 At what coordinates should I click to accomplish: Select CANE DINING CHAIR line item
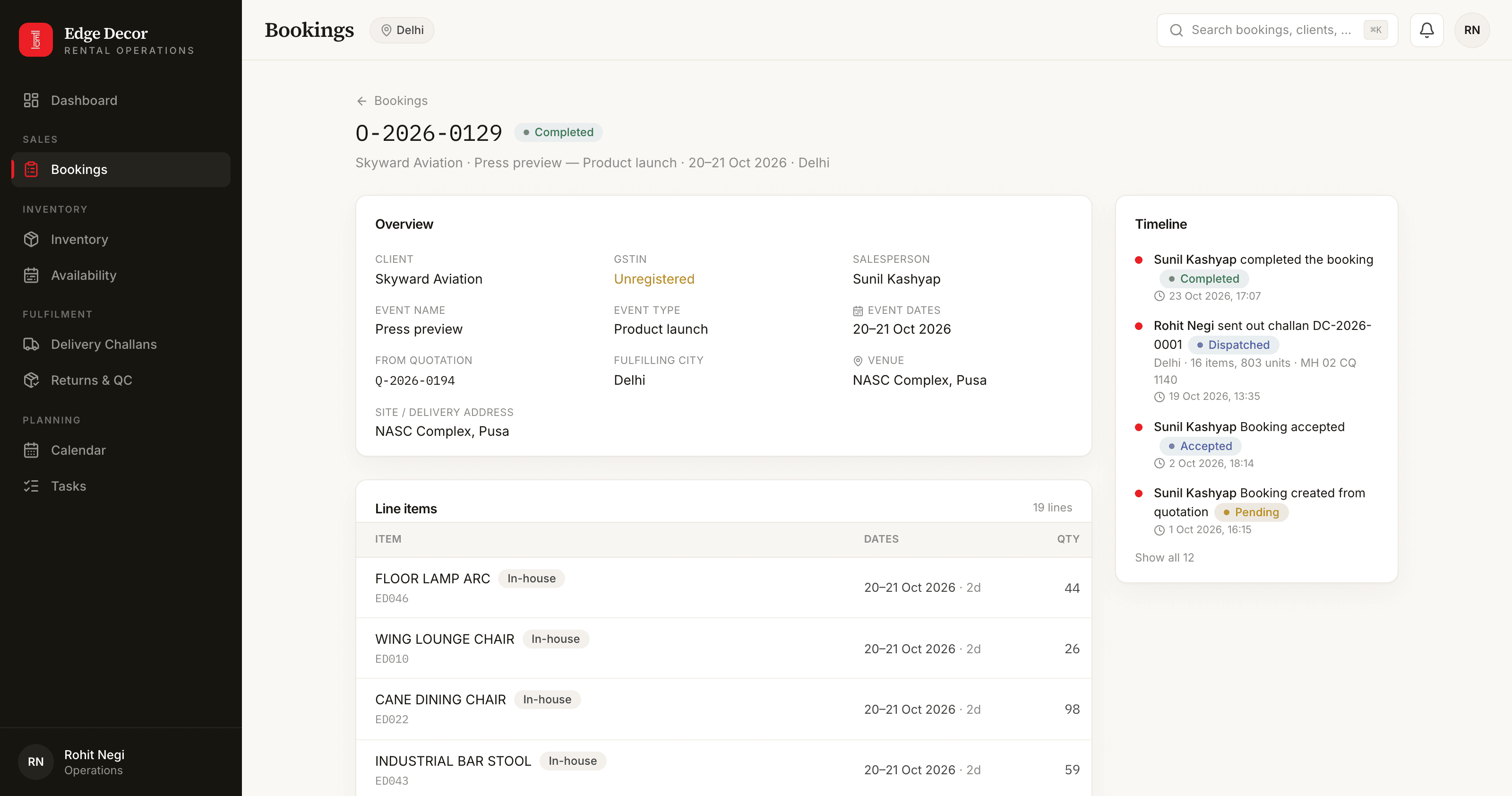pyautogui.click(x=724, y=709)
